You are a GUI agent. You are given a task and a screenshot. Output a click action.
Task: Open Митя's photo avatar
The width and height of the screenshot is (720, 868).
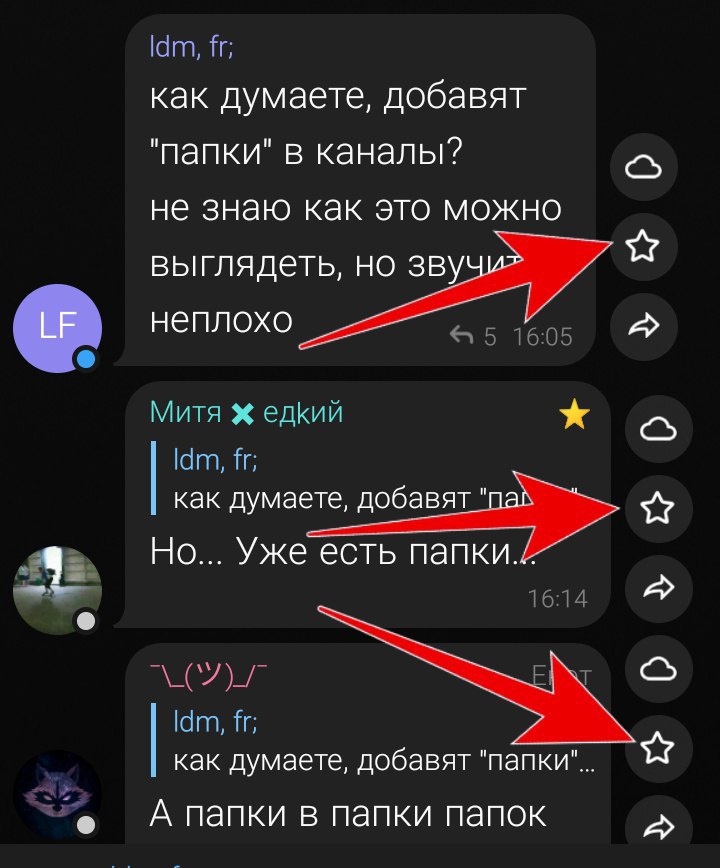pos(57,590)
